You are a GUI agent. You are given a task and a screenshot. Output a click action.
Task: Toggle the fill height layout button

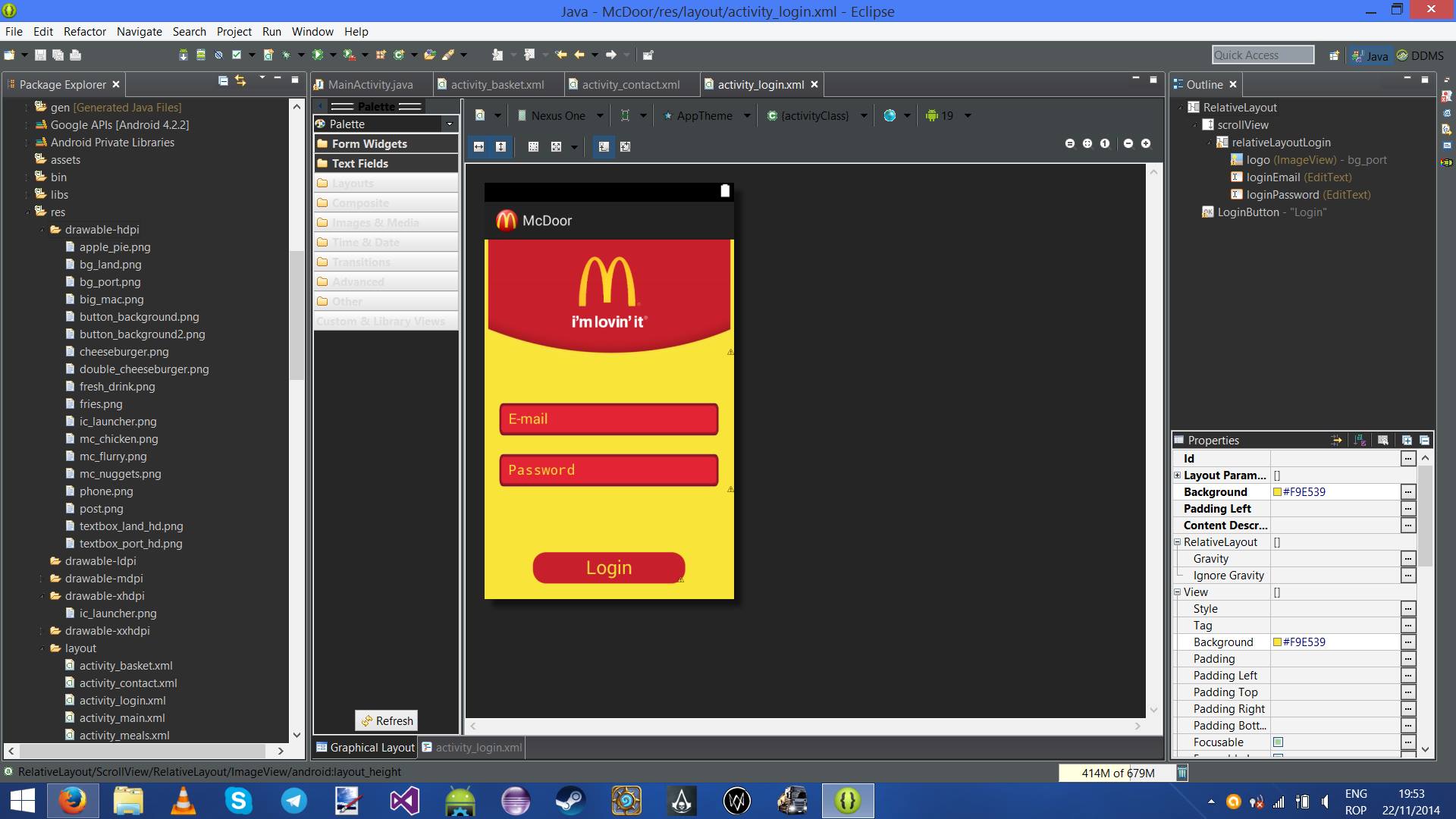coord(500,146)
